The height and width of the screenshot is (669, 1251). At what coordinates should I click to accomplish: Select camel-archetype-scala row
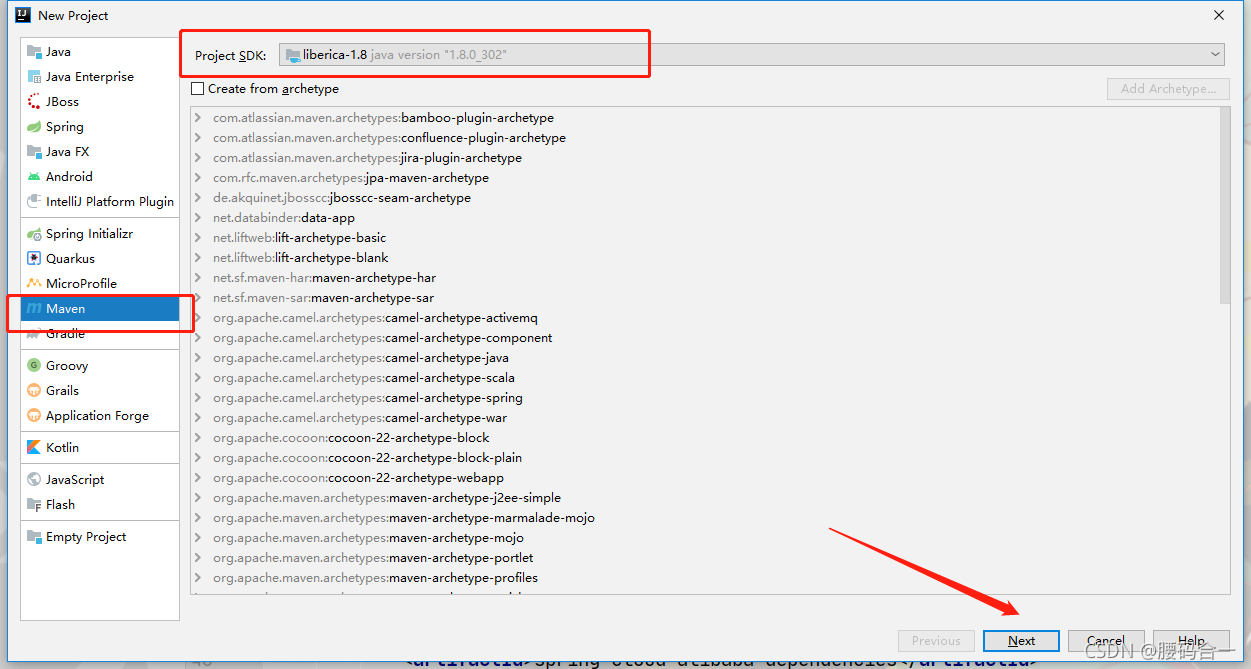click(705, 378)
